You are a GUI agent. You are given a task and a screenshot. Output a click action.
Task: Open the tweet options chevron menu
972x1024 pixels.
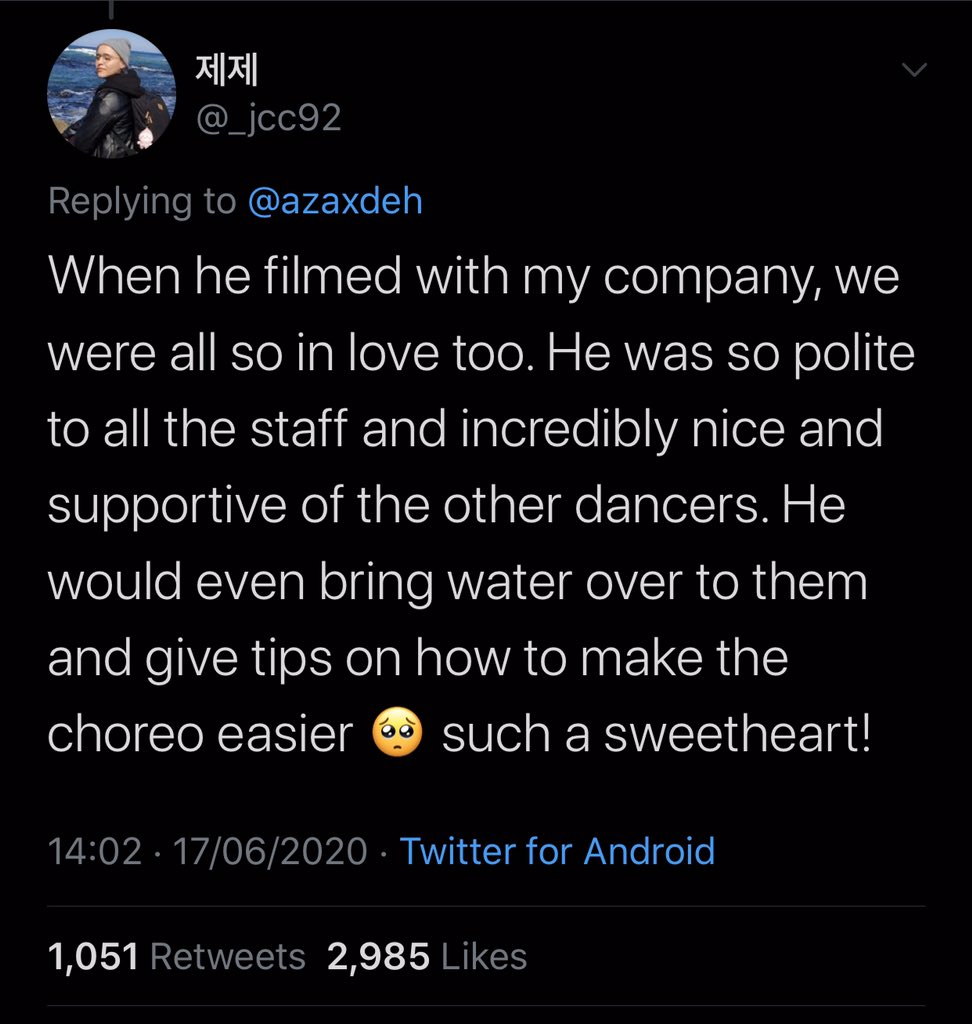915,70
